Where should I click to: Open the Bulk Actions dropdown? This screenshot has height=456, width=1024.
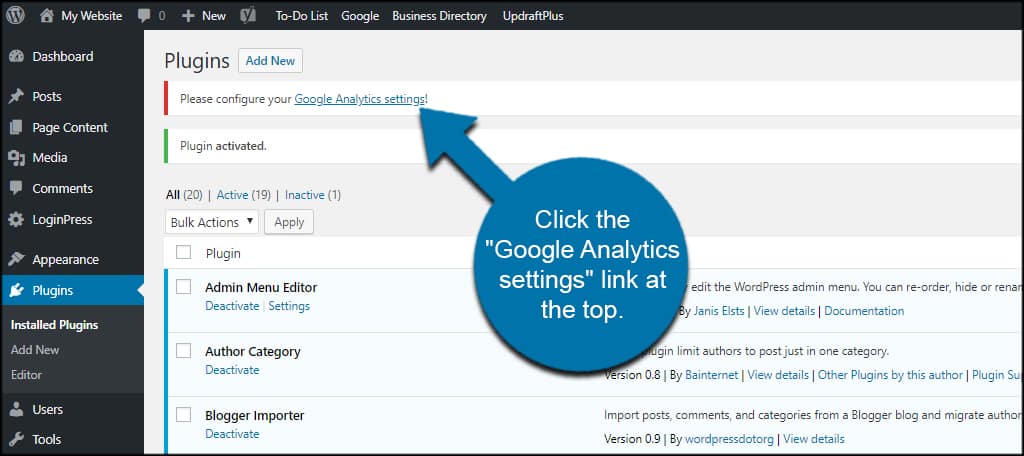(x=212, y=222)
